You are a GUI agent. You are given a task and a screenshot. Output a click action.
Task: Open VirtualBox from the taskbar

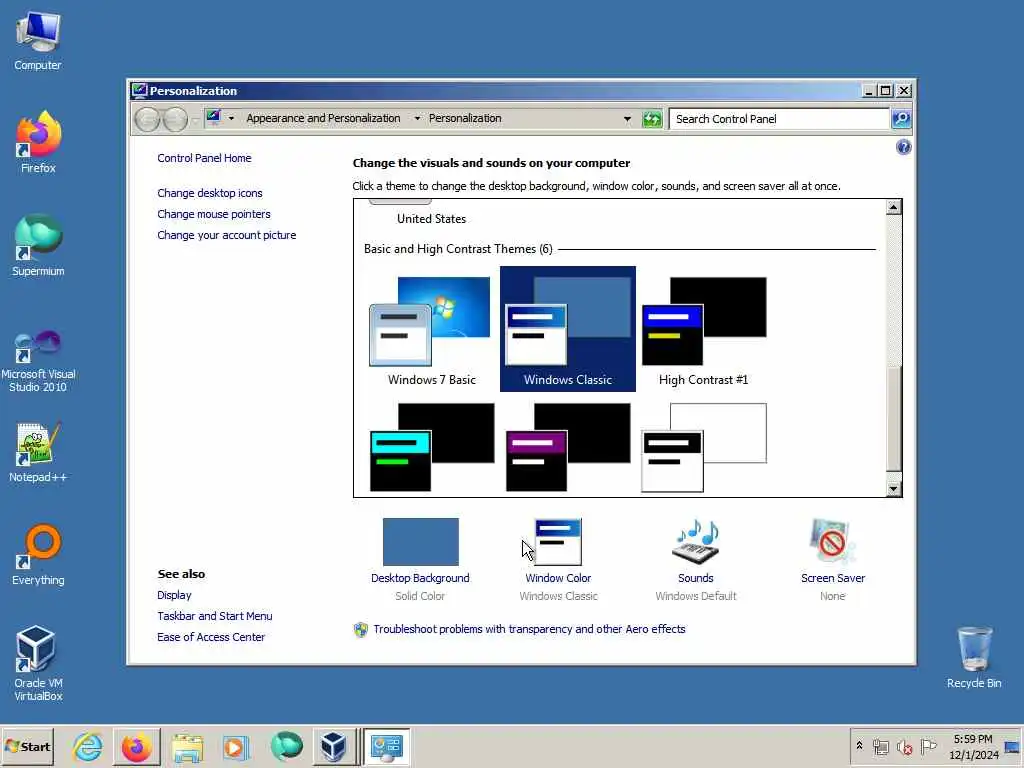coord(334,746)
